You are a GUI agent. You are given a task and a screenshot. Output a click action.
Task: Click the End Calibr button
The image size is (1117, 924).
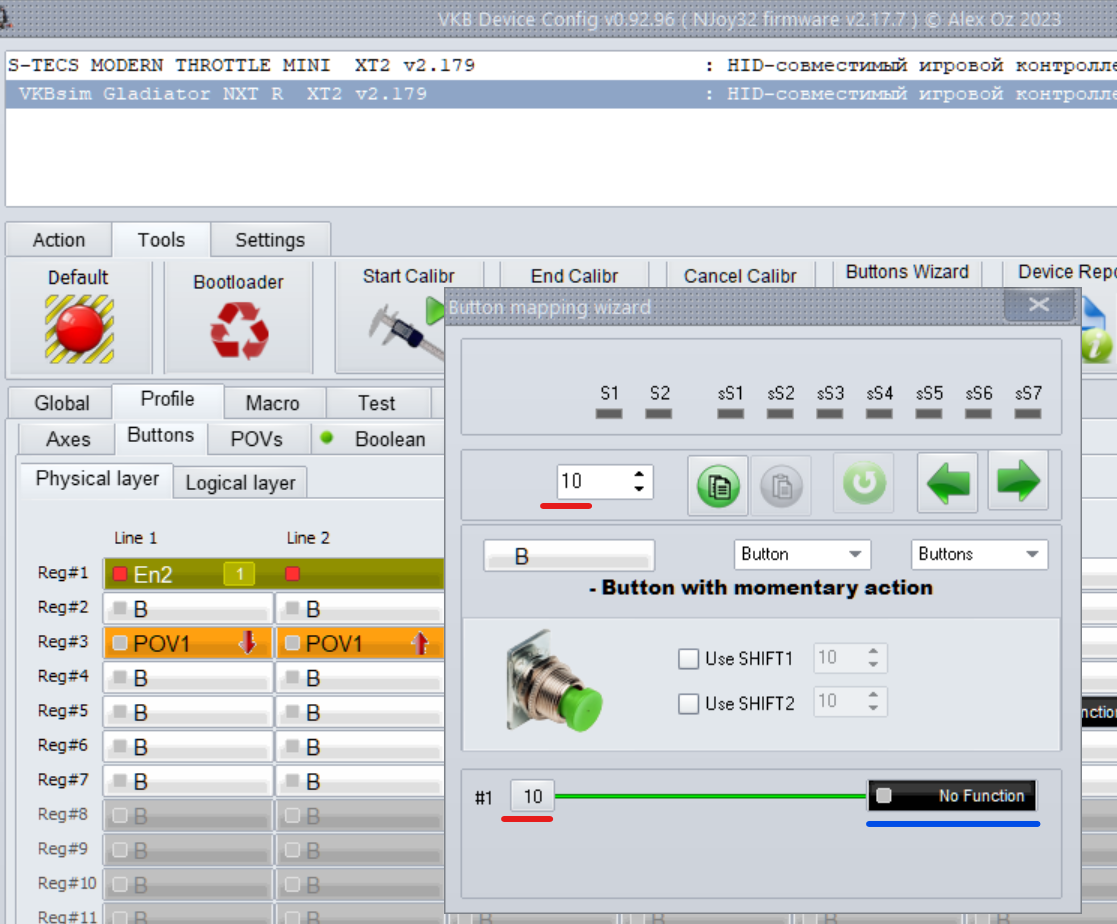click(574, 276)
